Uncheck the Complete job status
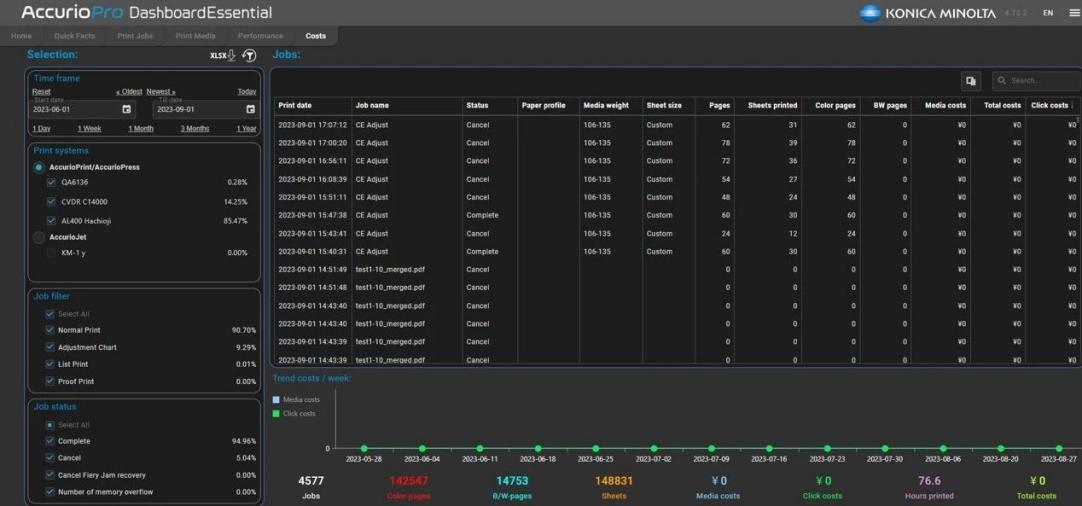 pos(50,441)
